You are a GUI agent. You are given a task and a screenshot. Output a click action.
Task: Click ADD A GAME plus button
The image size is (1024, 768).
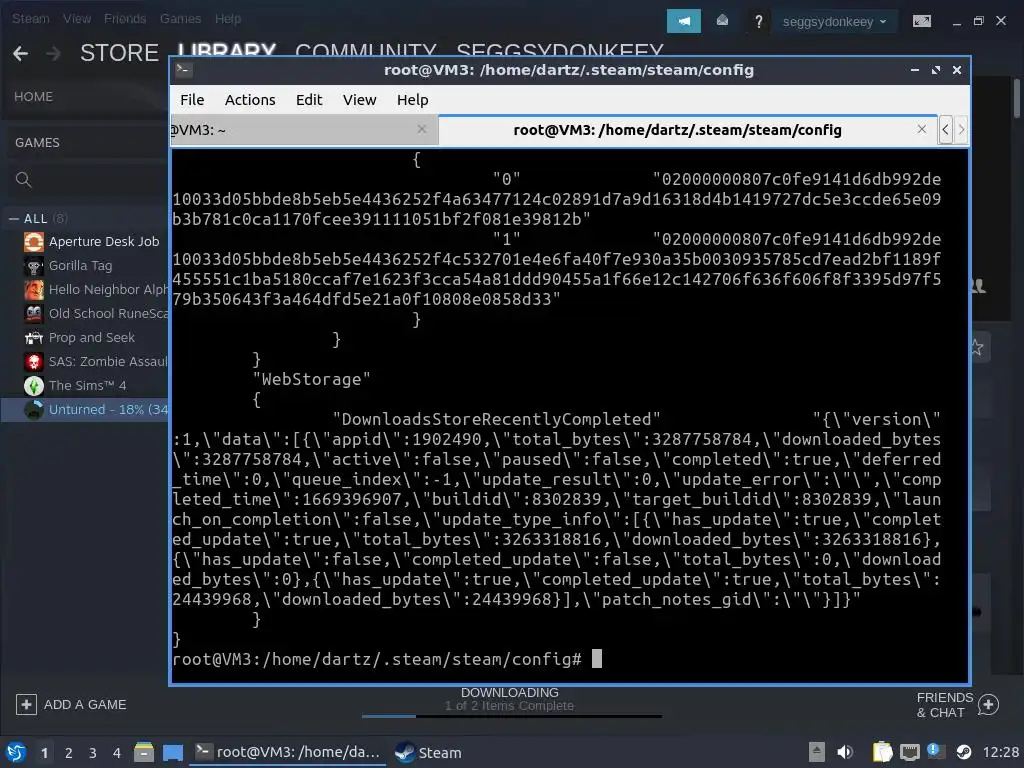pyautogui.click(x=26, y=705)
